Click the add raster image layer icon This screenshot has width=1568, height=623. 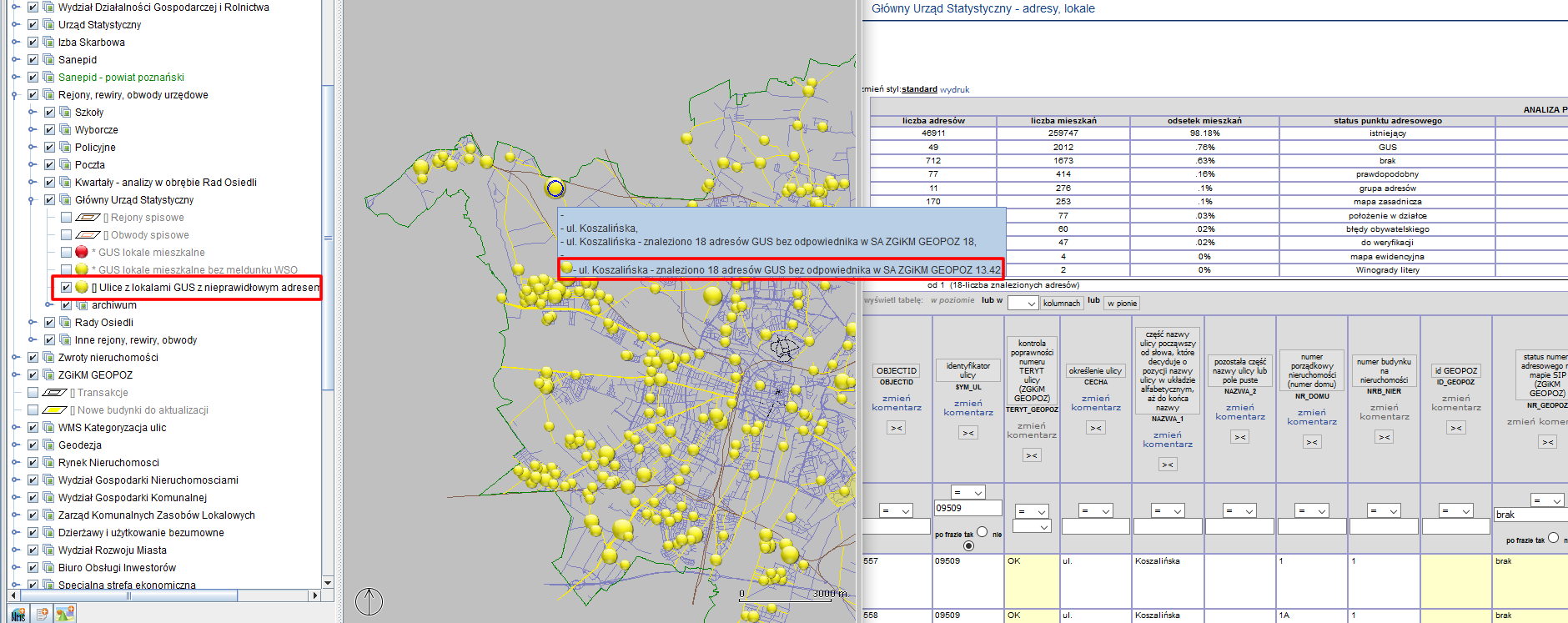tap(65, 614)
